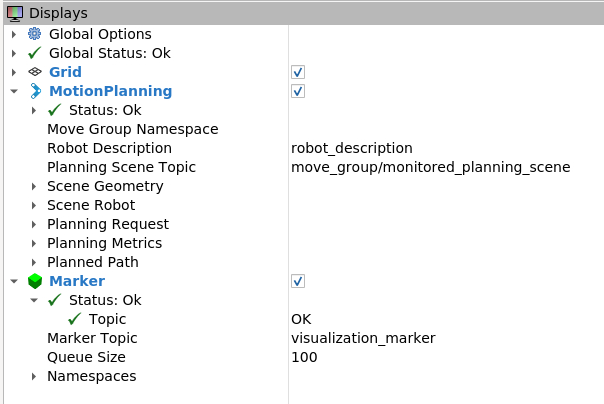
Task: Click the MotionPlanning display icon
Action: 35,91
